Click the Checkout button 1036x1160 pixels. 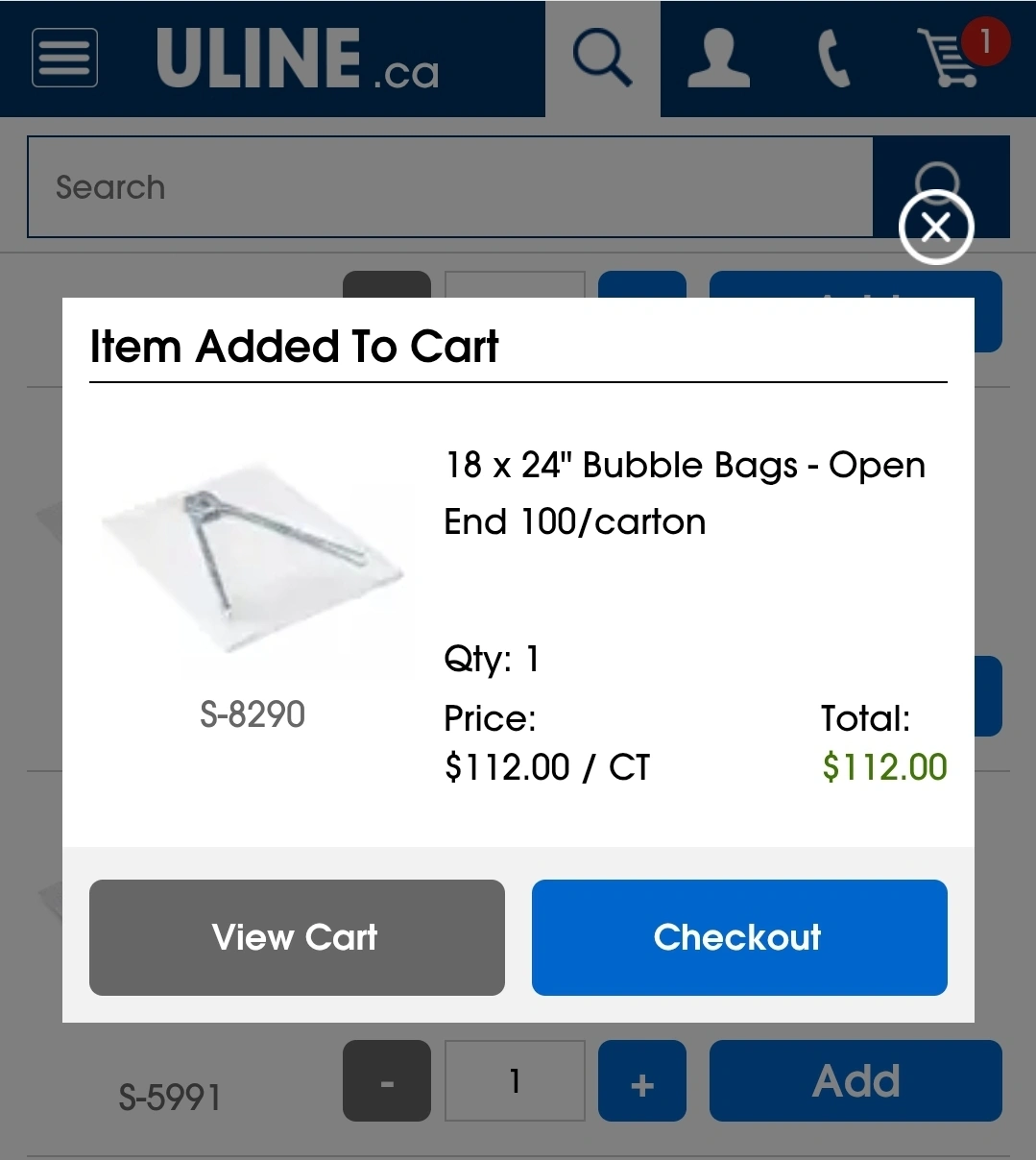point(739,937)
